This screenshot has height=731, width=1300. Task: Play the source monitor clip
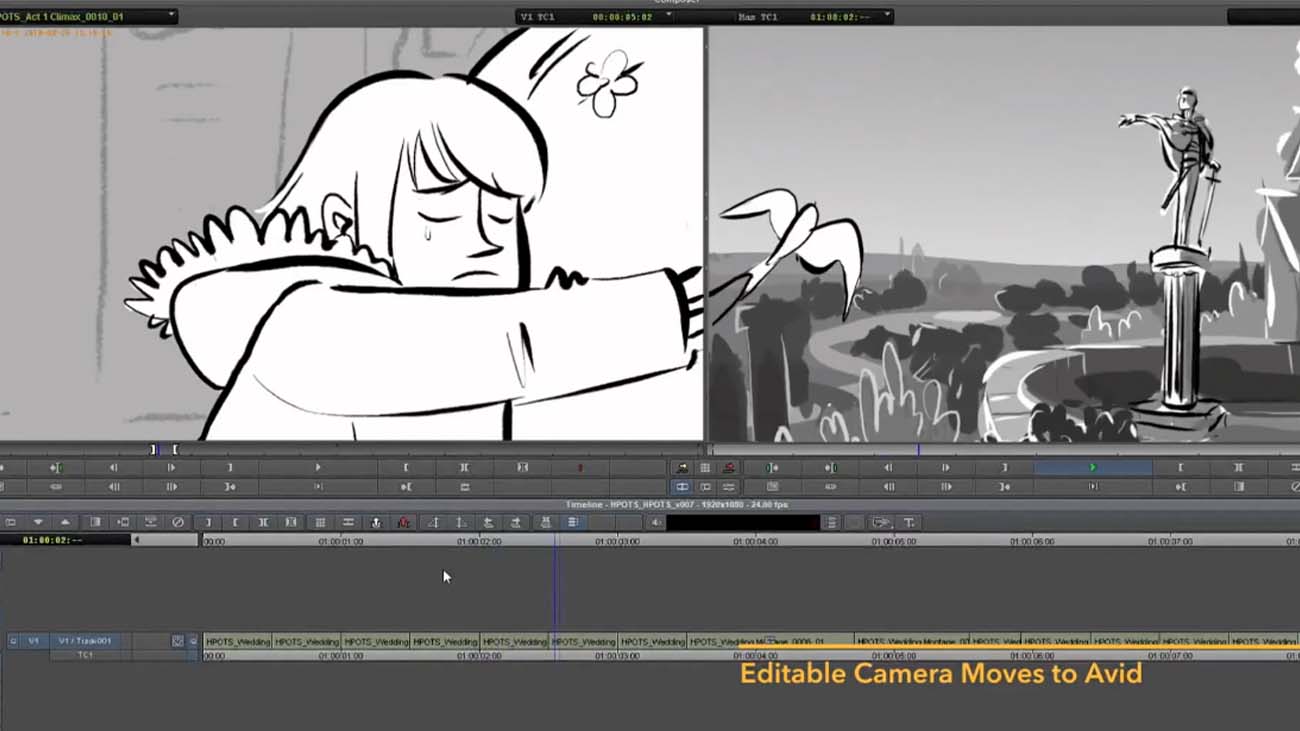point(318,467)
